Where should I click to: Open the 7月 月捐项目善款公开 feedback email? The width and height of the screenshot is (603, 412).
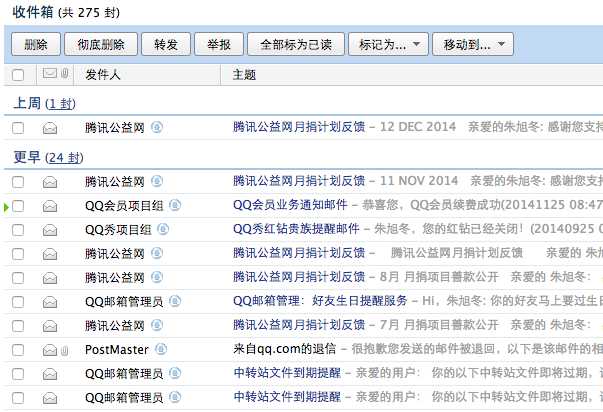click(299, 325)
